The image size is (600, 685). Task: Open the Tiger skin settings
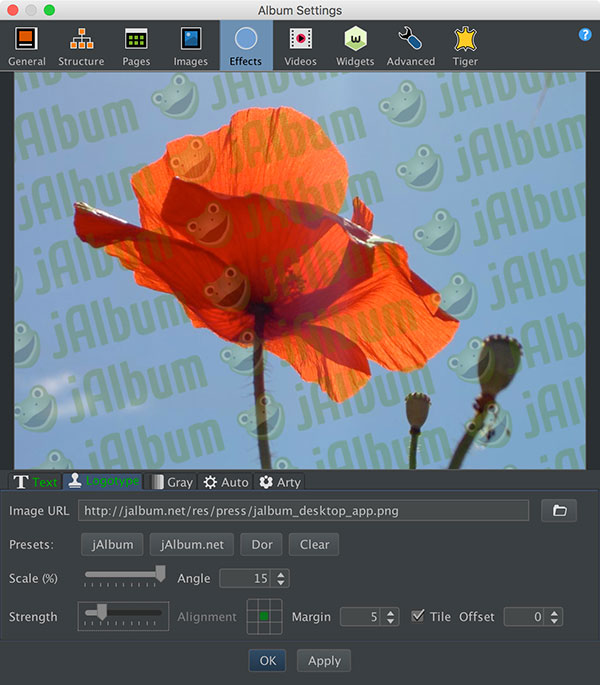point(465,46)
